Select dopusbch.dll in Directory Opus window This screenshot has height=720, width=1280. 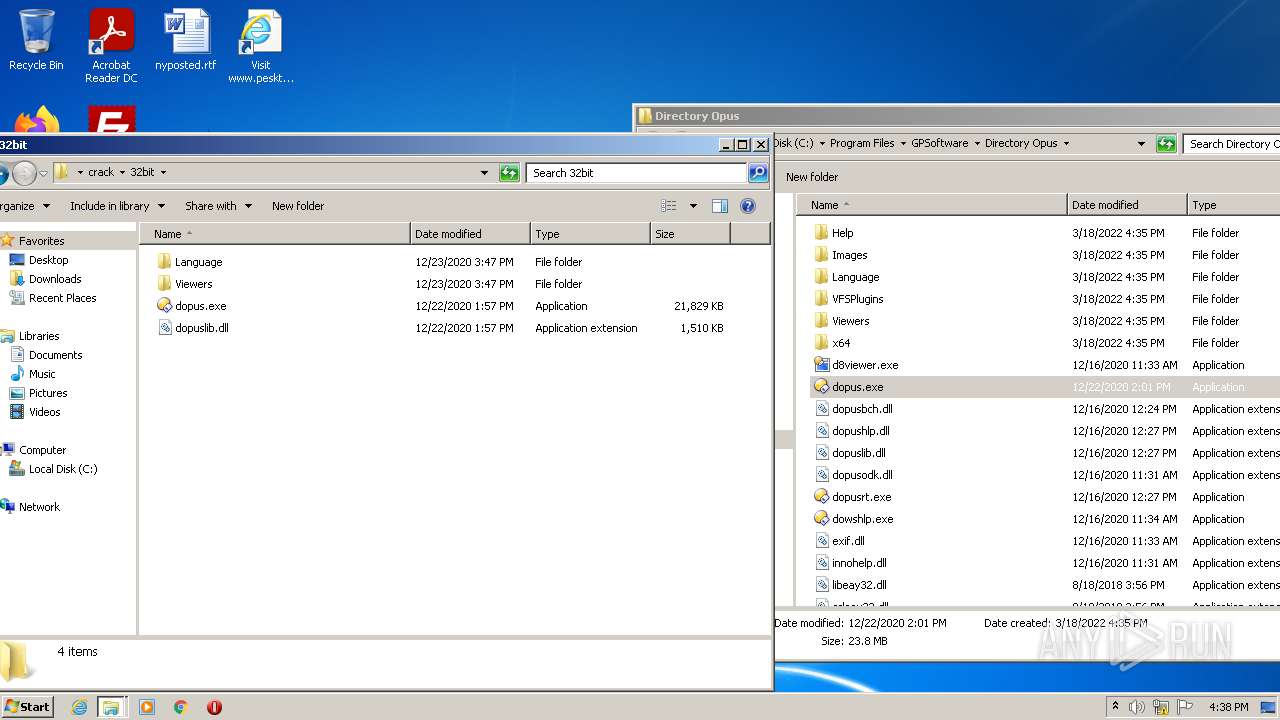coord(862,409)
